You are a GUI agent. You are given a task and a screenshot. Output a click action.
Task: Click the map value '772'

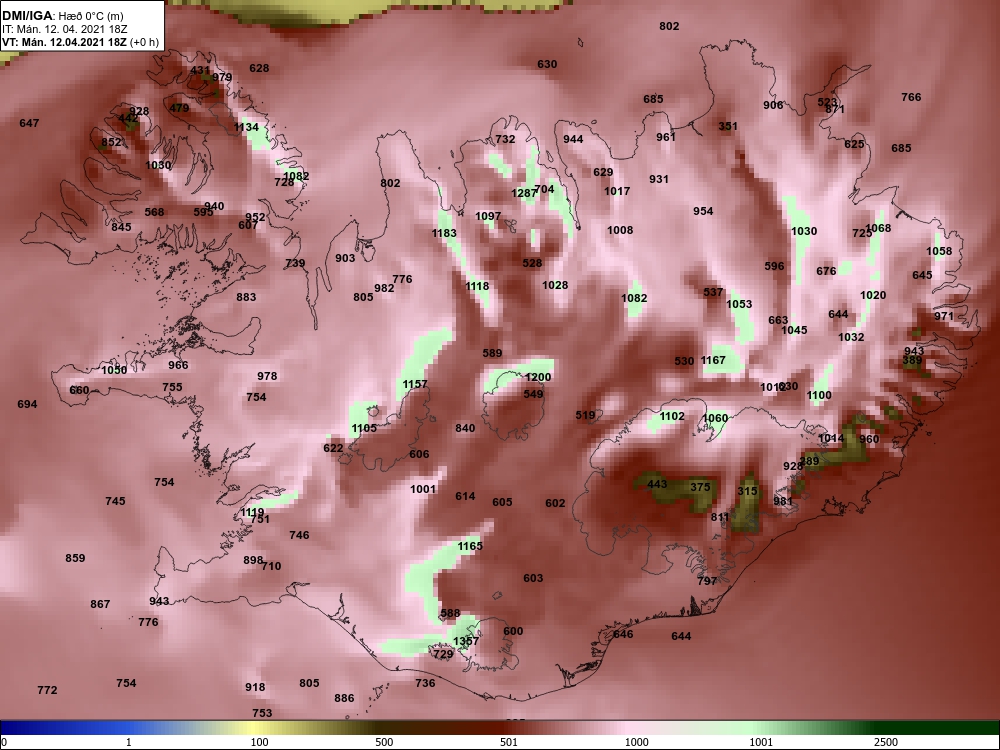tap(47, 690)
